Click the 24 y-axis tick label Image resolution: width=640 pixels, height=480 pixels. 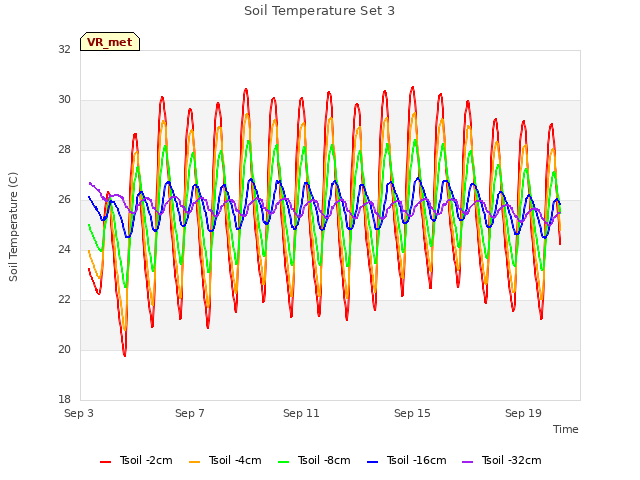(64, 249)
